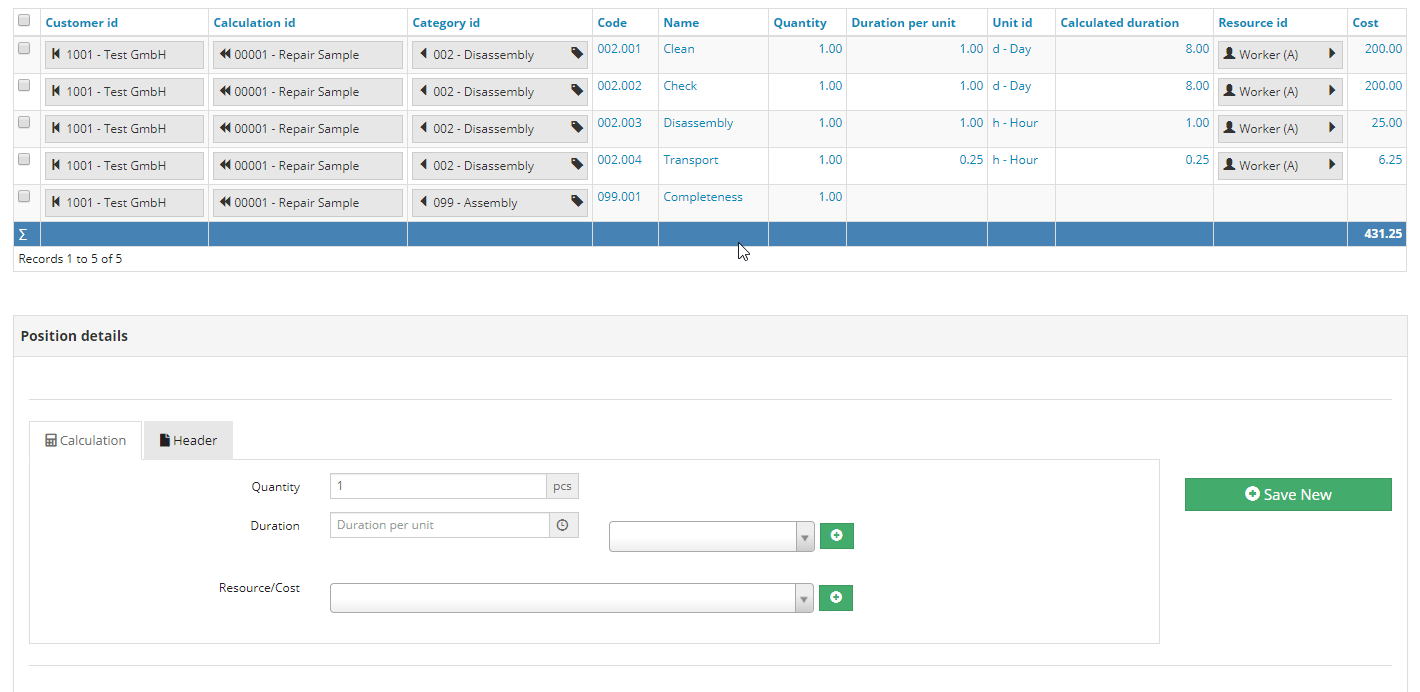1420x692 pixels.
Task: Click the rewind icon in Clean row calculation
Action: [225, 54]
